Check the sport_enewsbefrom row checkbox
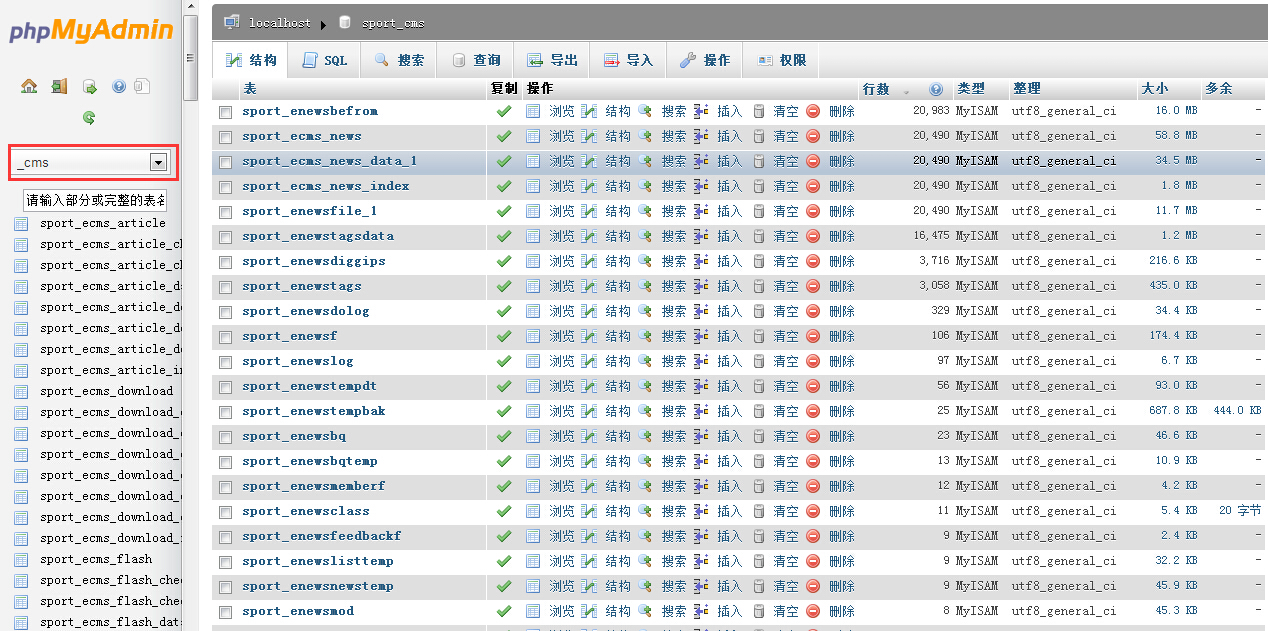The image size is (1268, 631). tap(225, 112)
